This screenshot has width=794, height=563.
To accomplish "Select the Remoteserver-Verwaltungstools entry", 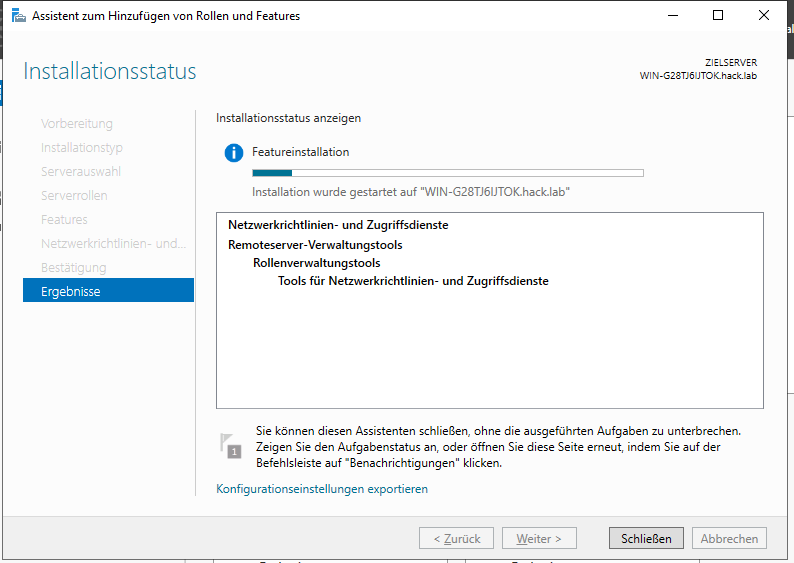I will (x=315, y=244).
